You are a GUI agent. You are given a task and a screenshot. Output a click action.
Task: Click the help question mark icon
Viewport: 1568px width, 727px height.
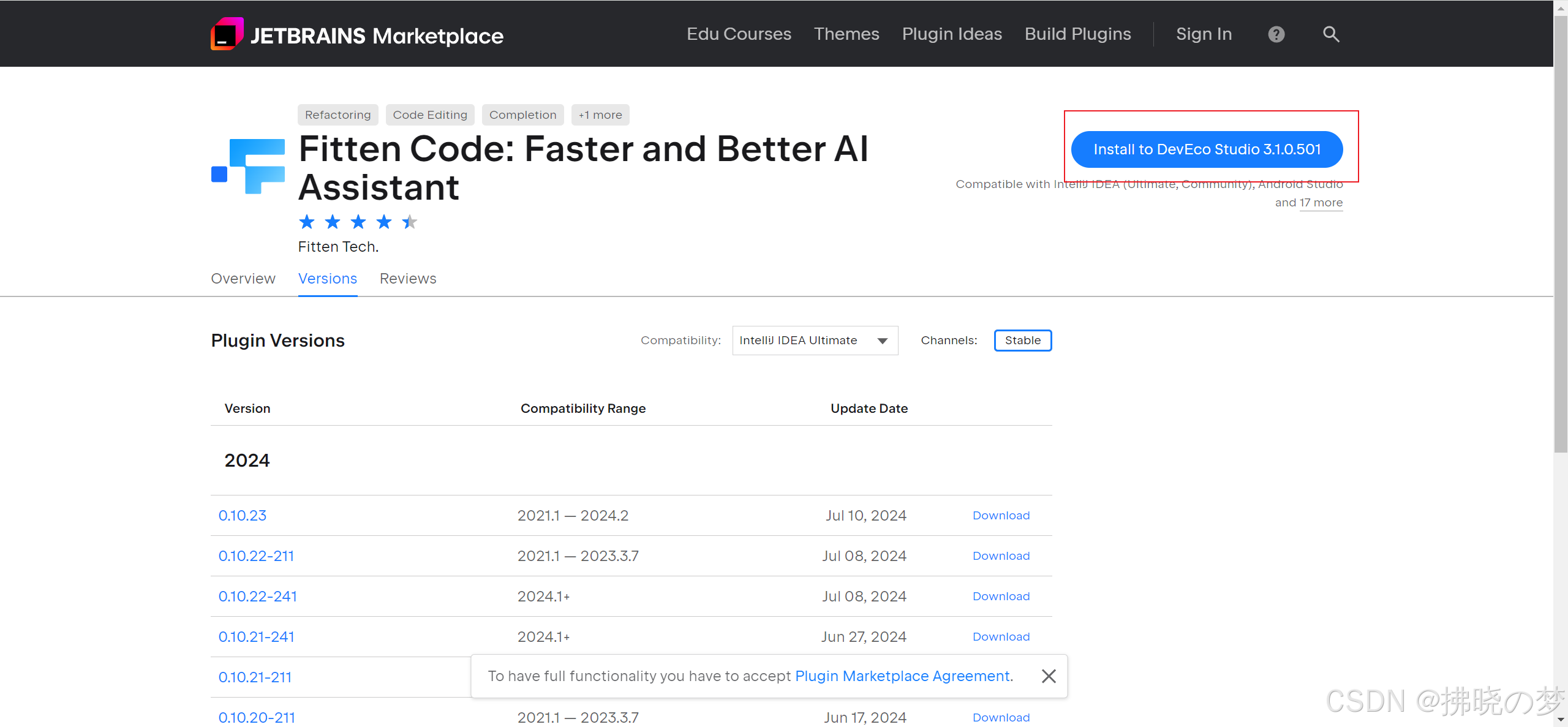pyautogui.click(x=1276, y=34)
